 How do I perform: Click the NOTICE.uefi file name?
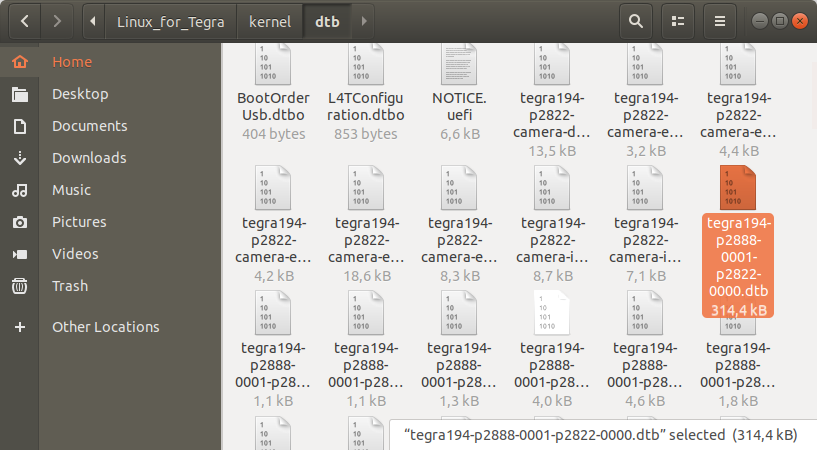tap(459, 106)
